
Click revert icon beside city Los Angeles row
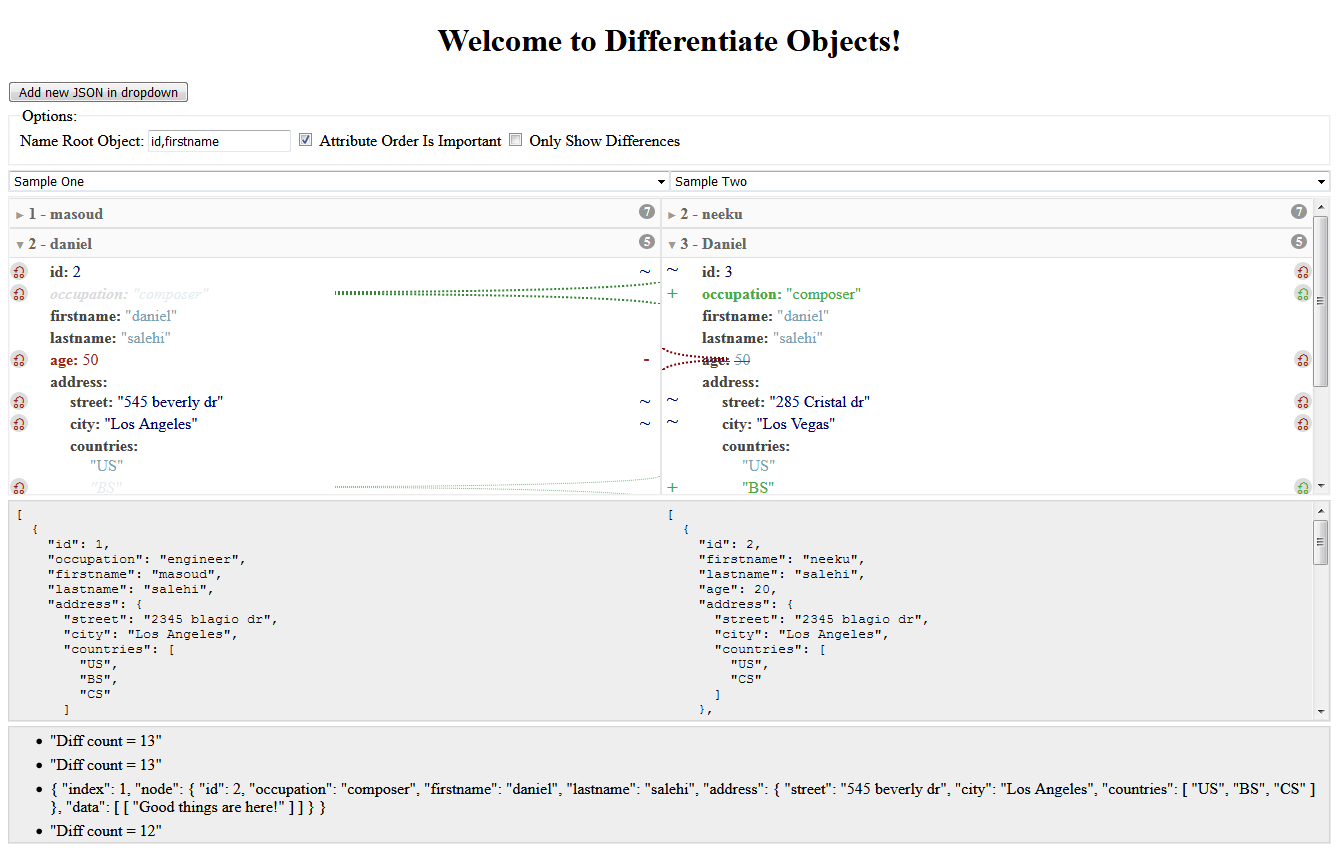point(19,424)
